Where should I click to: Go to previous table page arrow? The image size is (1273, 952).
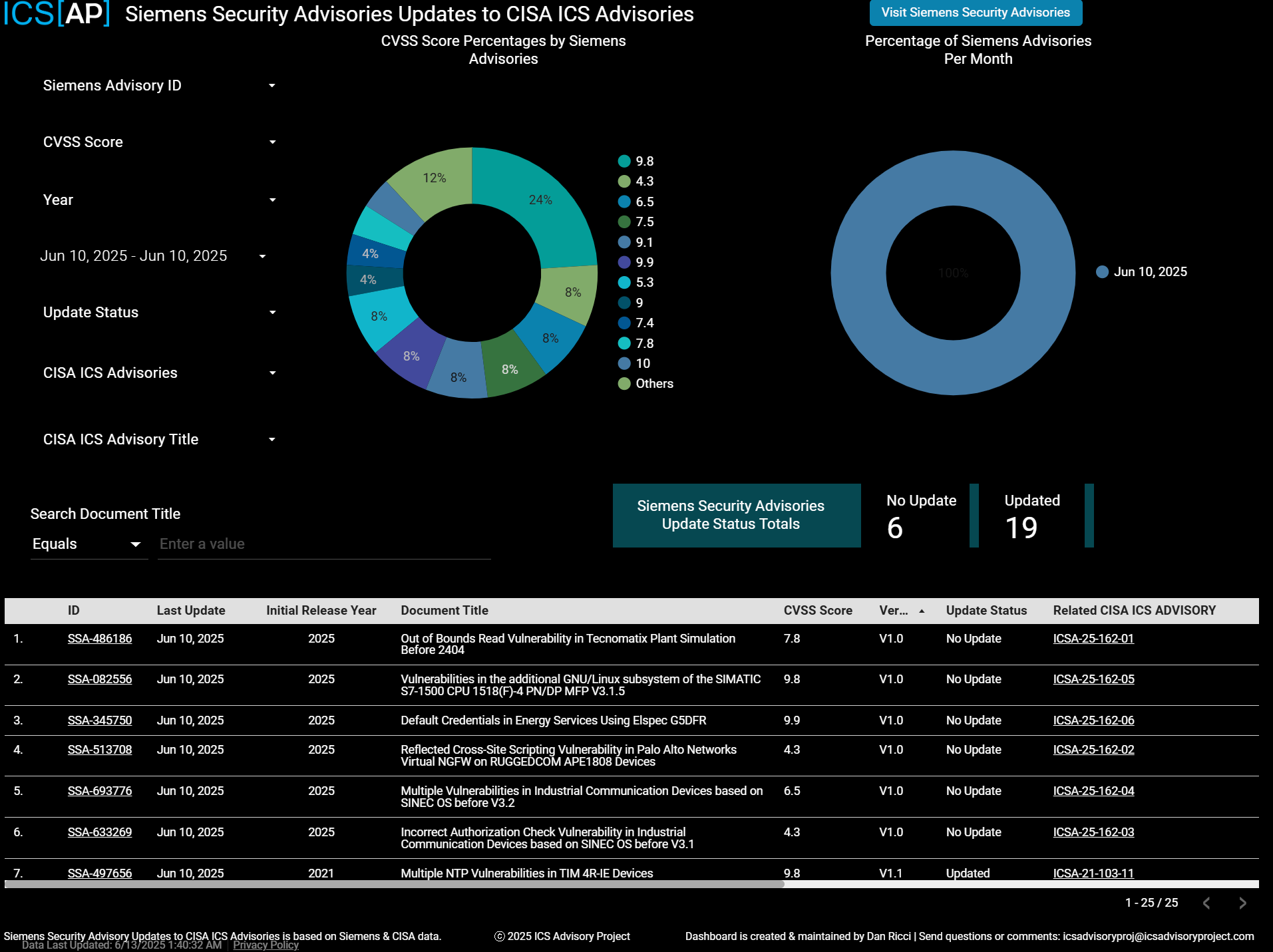click(x=1206, y=903)
